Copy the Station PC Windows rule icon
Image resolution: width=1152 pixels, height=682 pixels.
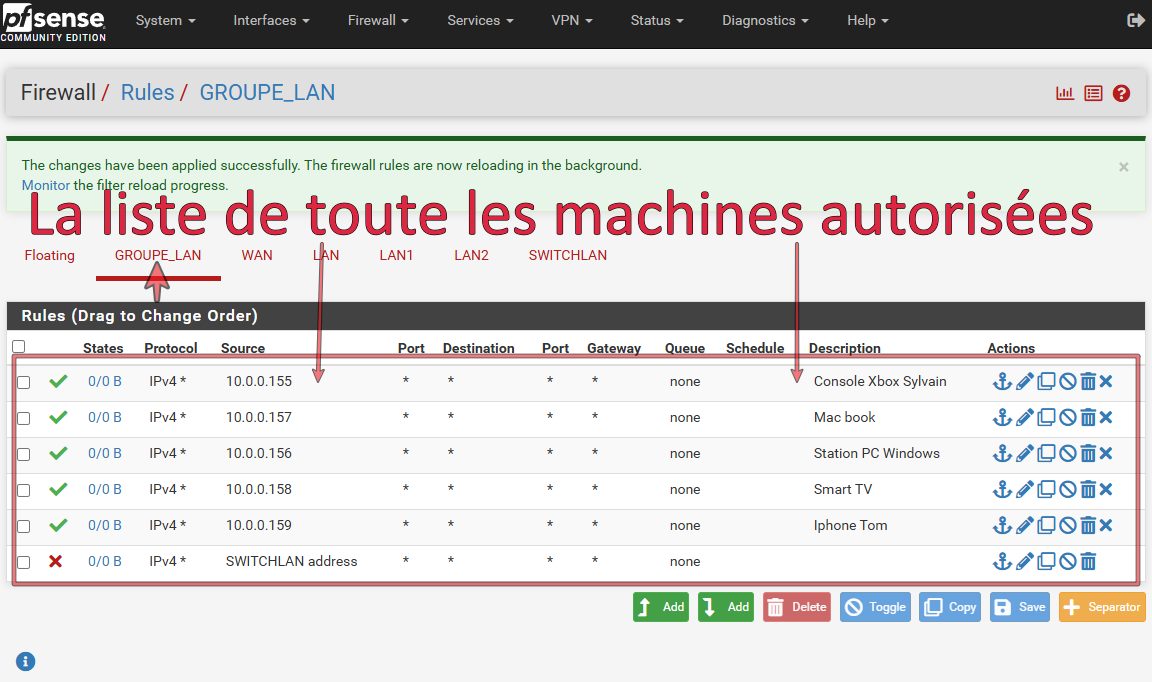[x=1046, y=453]
